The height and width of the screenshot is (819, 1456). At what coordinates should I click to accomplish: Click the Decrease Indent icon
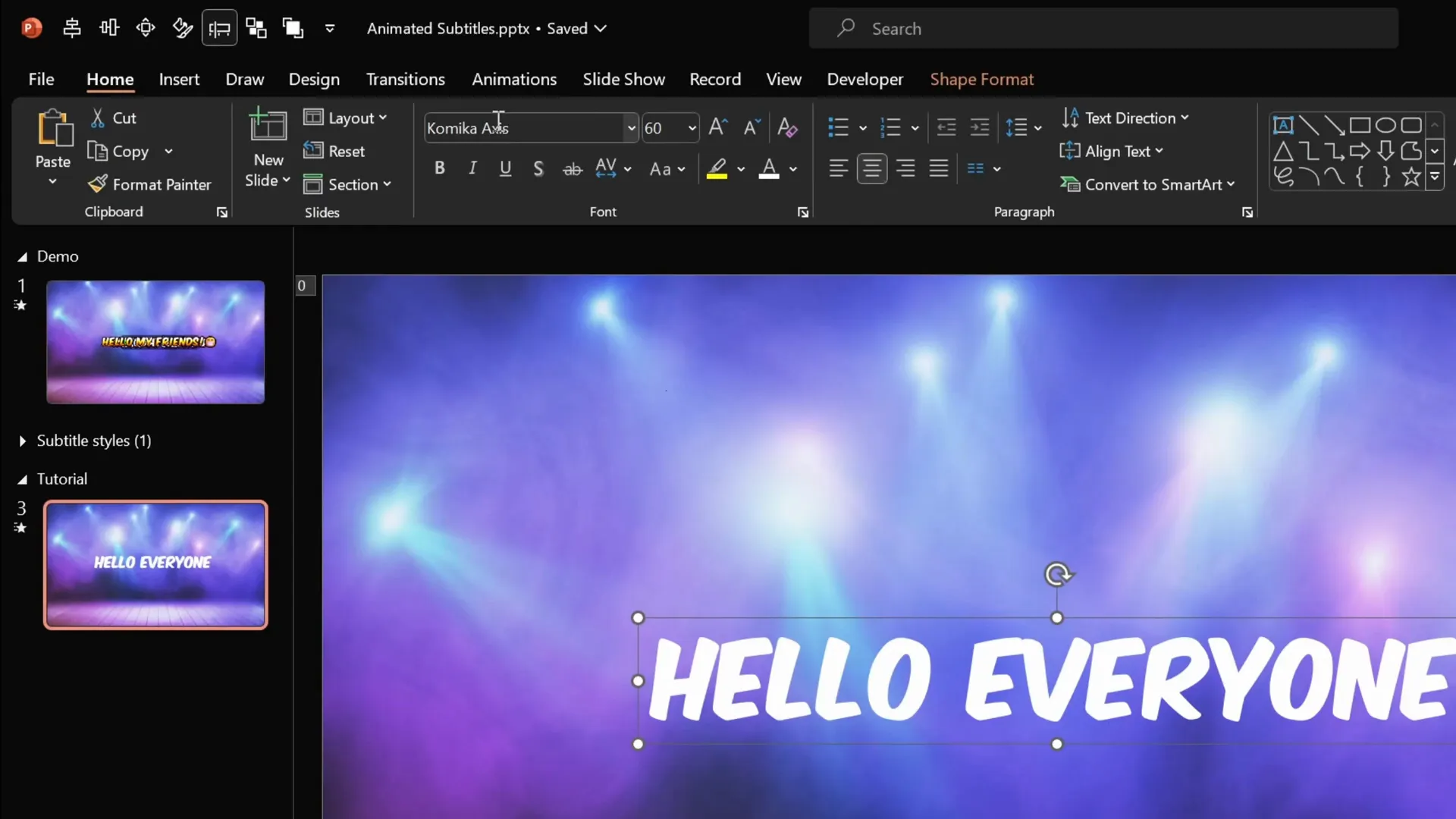coord(946,127)
